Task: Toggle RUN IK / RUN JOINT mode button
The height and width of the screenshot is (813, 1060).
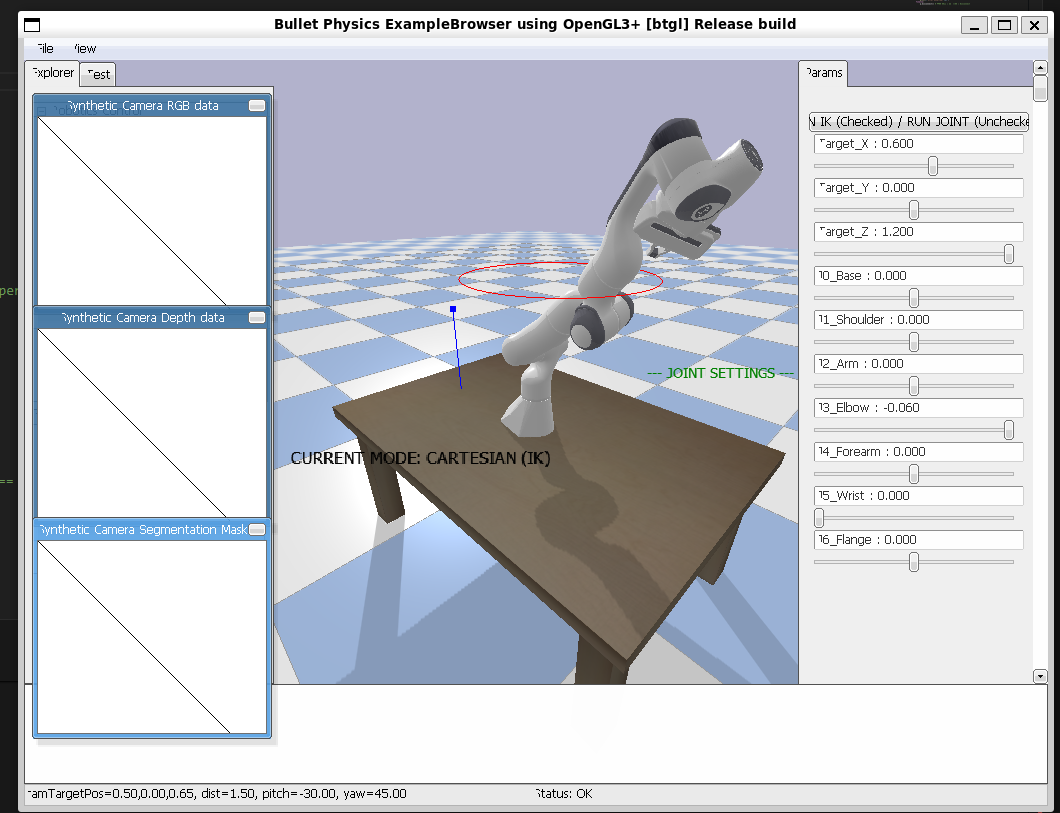Action: (919, 122)
